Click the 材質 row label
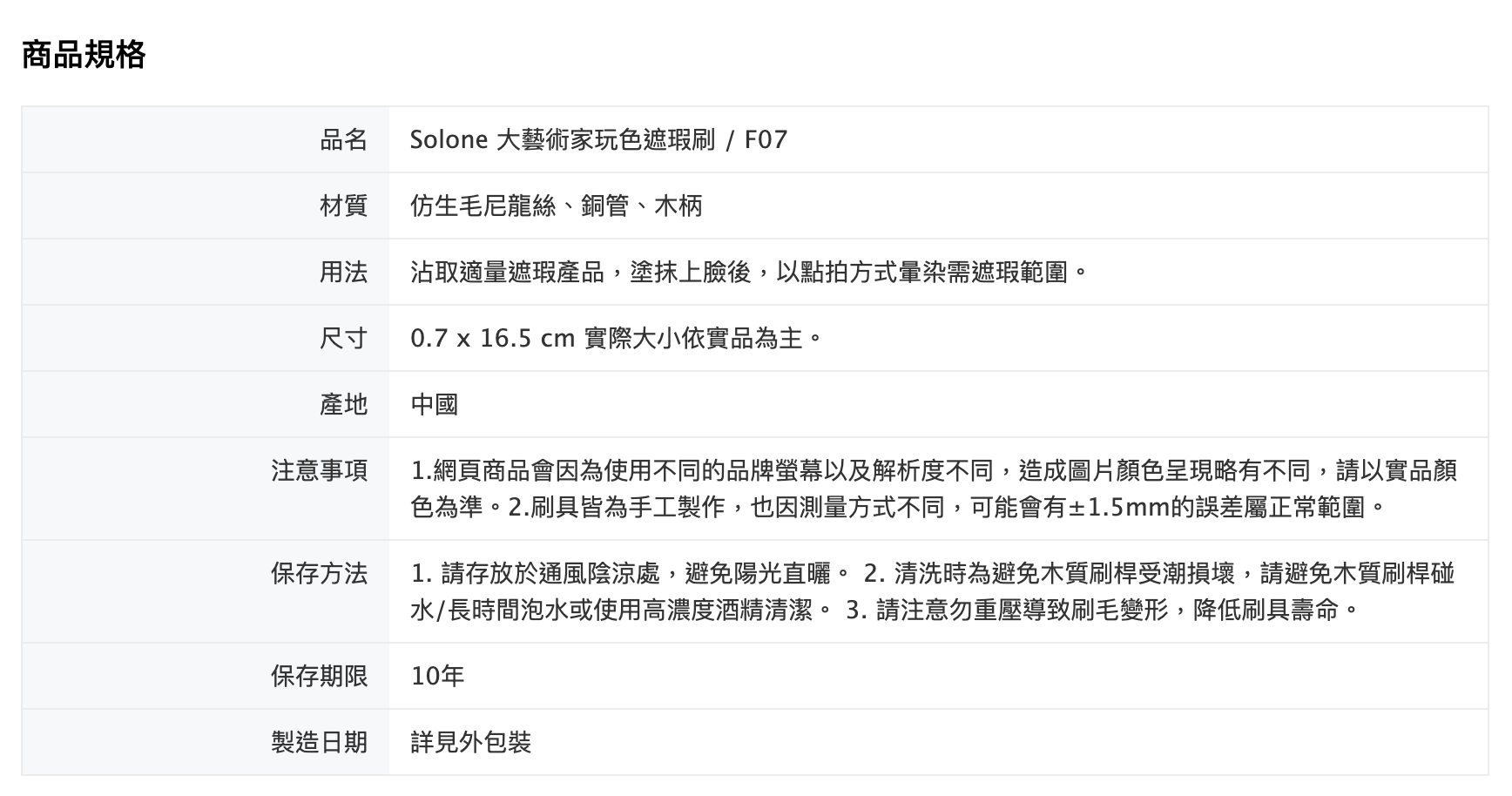The width and height of the screenshot is (1512, 796). point(343,206)
